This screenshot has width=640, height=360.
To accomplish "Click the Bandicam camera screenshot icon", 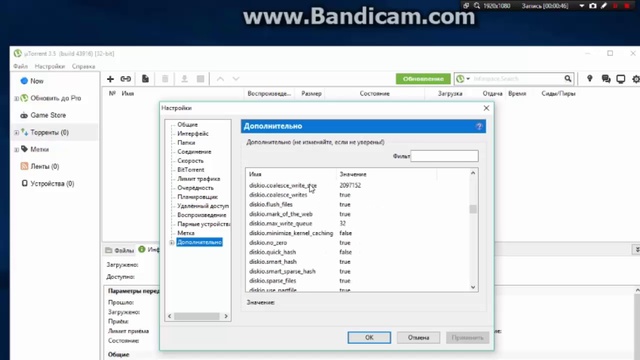I will coord(593,6).
